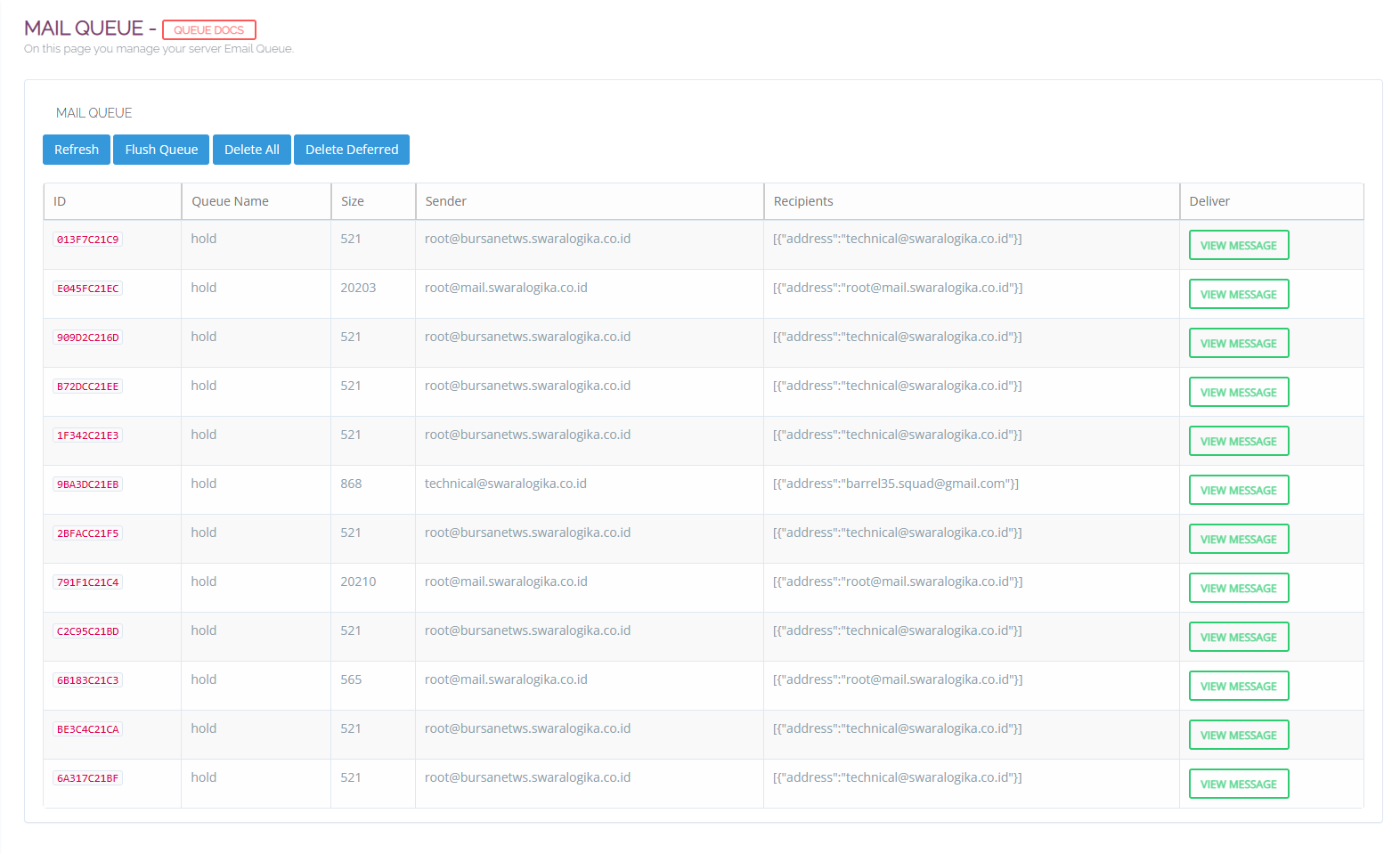
Task: Click sender root@mail.swaralogika.co.id in E045FC21EC row
Action: [506, 288]
